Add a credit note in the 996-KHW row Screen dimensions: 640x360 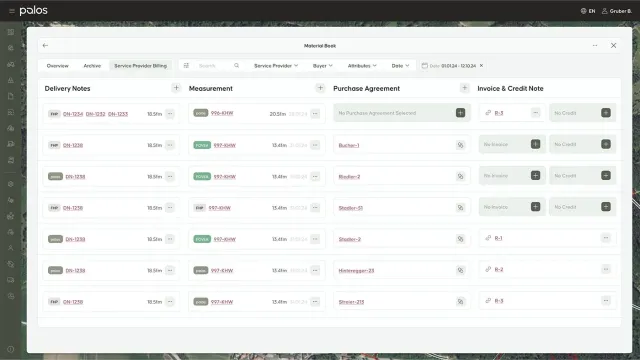tap(606, 113)
